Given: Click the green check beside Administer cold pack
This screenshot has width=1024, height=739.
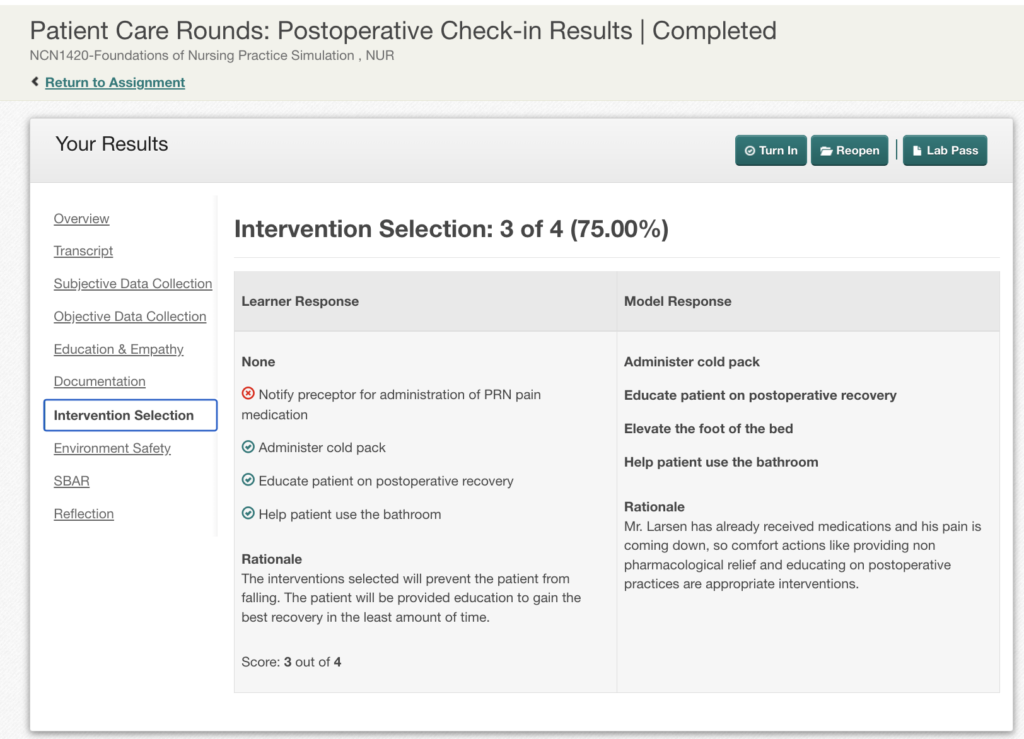Looking at the screenshot, I should [248, 447].
